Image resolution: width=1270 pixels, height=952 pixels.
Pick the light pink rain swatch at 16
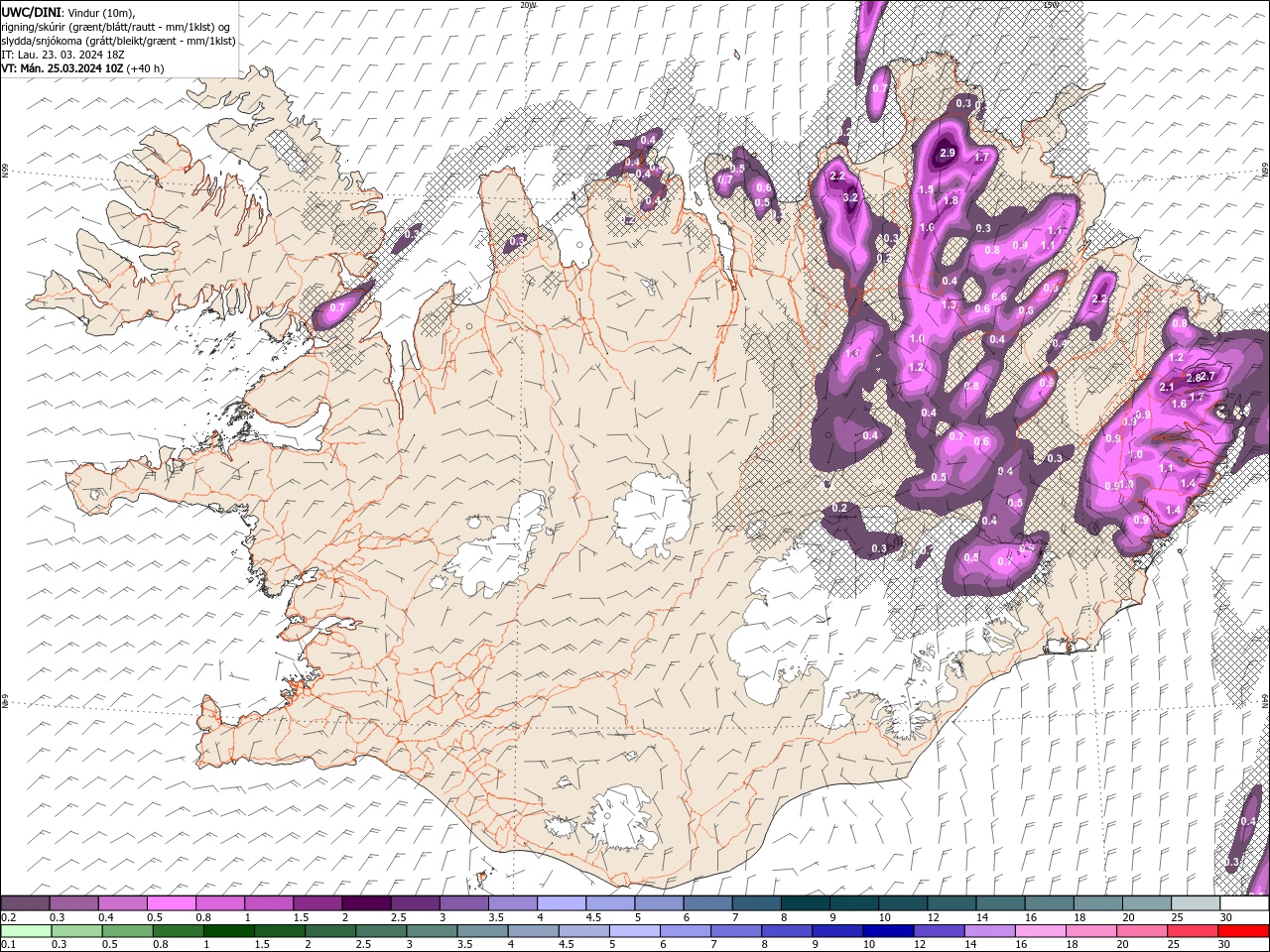[1041, 931]
